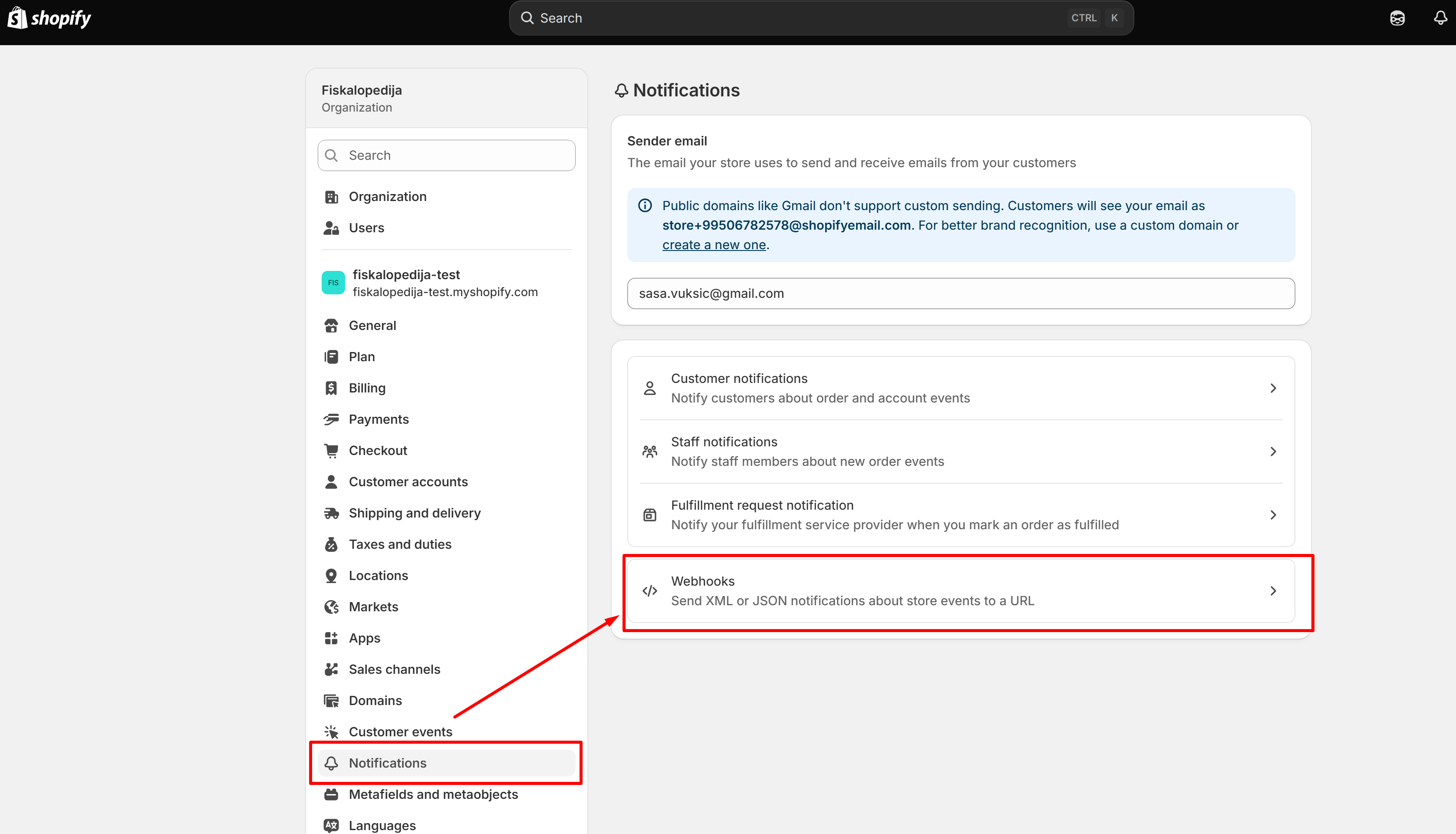Click the Checkout cart icon
This screenshot has width=1456, height=834.
coord(331,451)
